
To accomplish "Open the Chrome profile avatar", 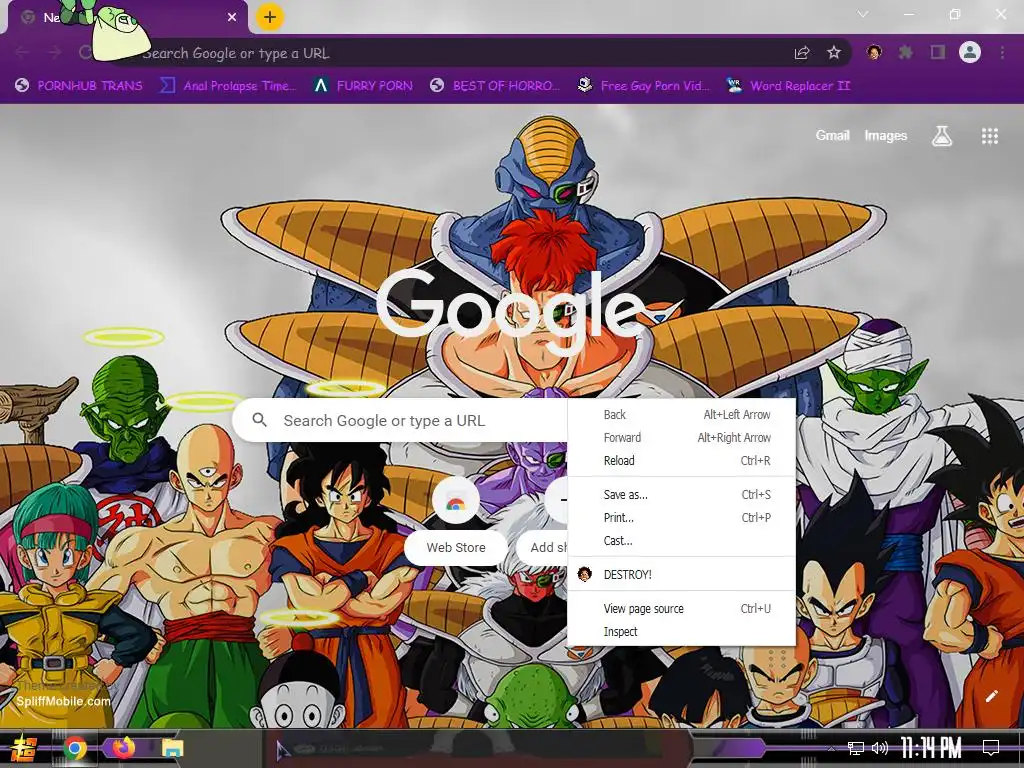I will pos(970,52).
